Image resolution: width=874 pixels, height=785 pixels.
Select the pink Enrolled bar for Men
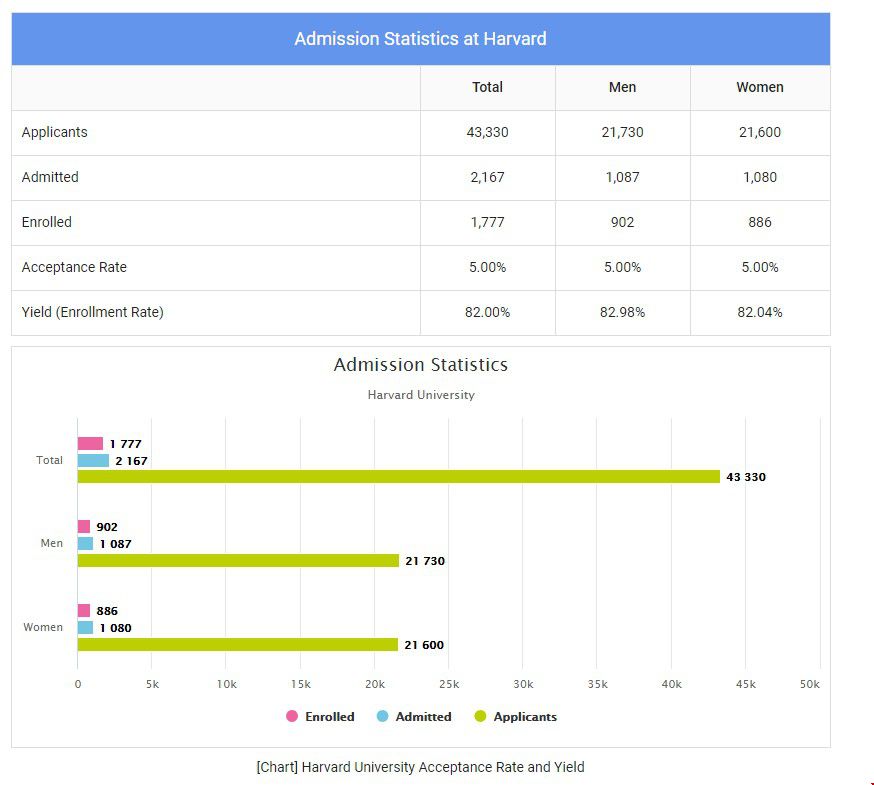point(84,526)
